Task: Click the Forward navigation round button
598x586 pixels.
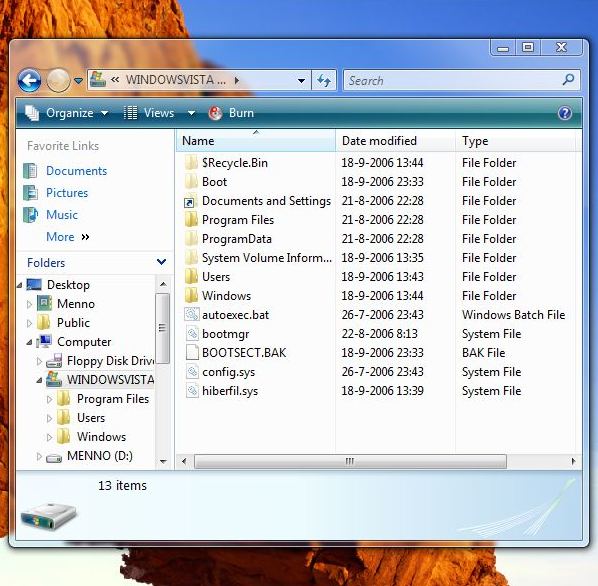Action: (x=58, y=80)
